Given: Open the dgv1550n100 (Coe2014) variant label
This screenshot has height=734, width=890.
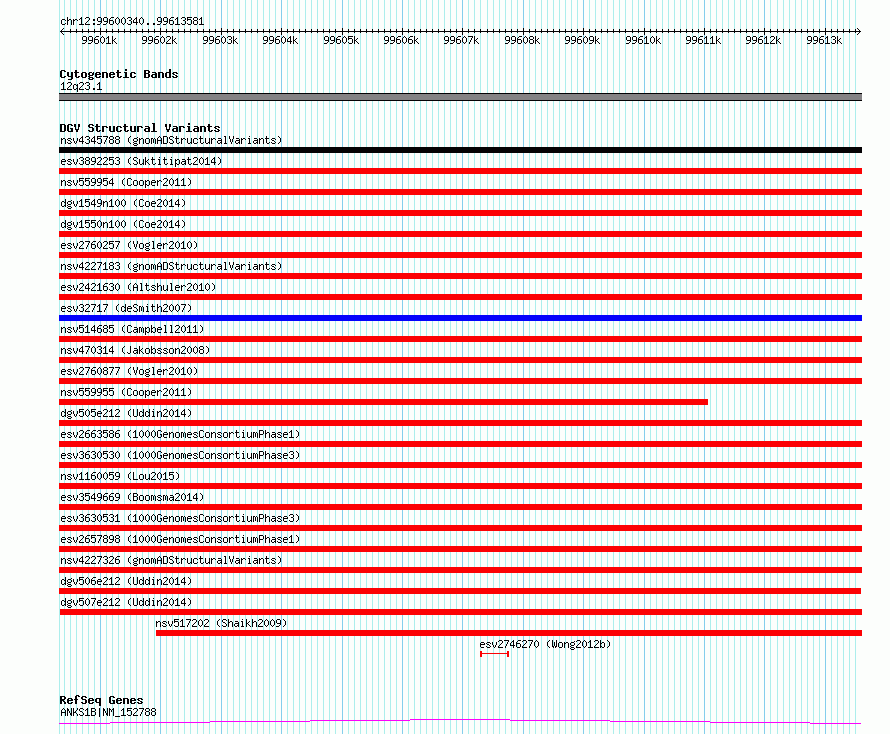Looking at the screenshot, I should point(123,224).
